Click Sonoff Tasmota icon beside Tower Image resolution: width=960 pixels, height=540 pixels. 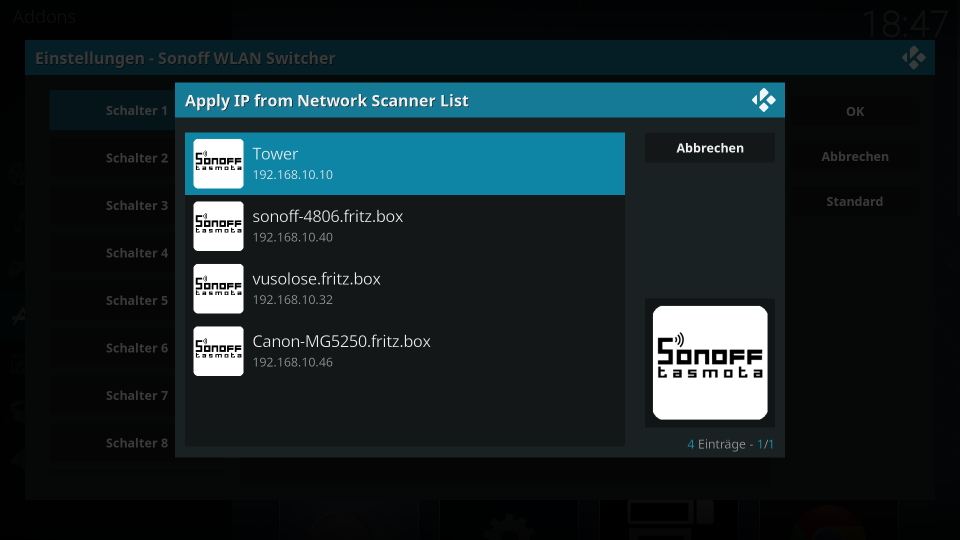click(x=219, y=163)
